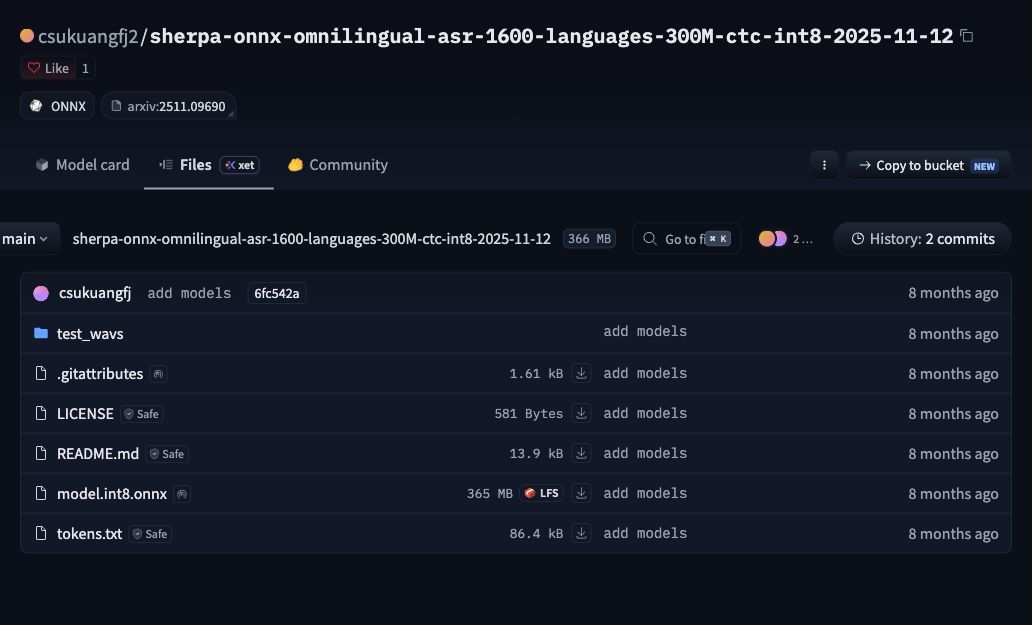Screen dimensions: 1032x625
Task: Open commit hash 6fc542a
Action: pyautogui.click(x=276, y=293)
